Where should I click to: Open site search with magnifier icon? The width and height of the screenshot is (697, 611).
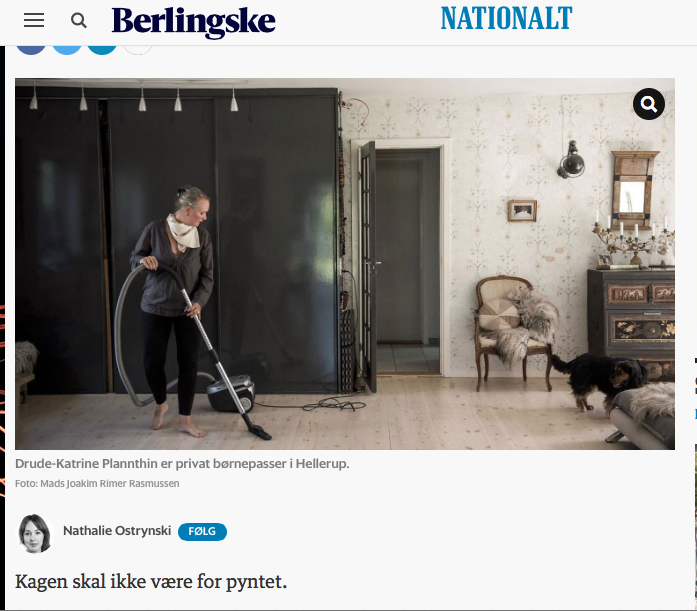click(x=79, y=20)
